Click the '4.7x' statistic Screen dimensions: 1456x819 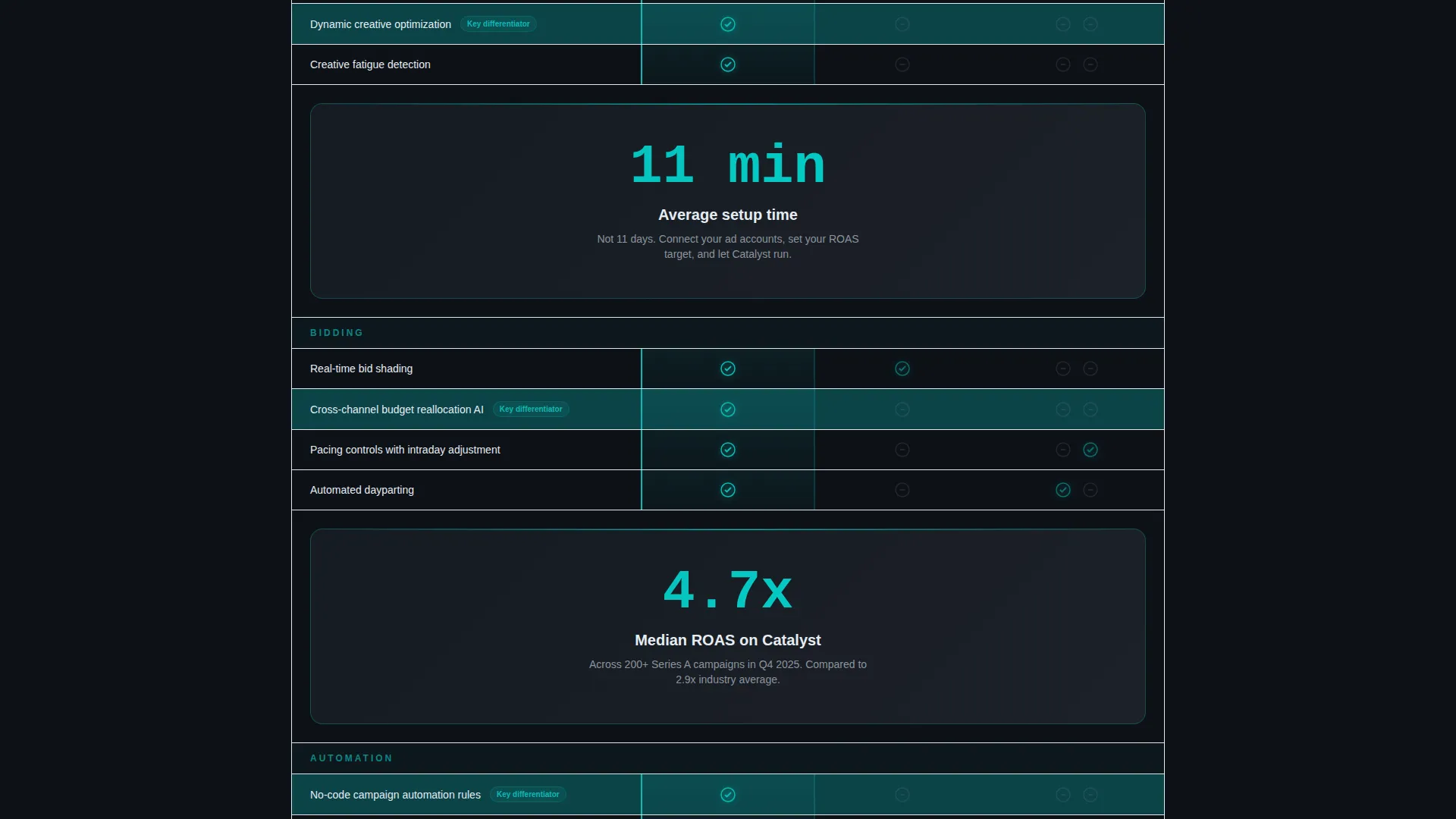tap(728, 591)
